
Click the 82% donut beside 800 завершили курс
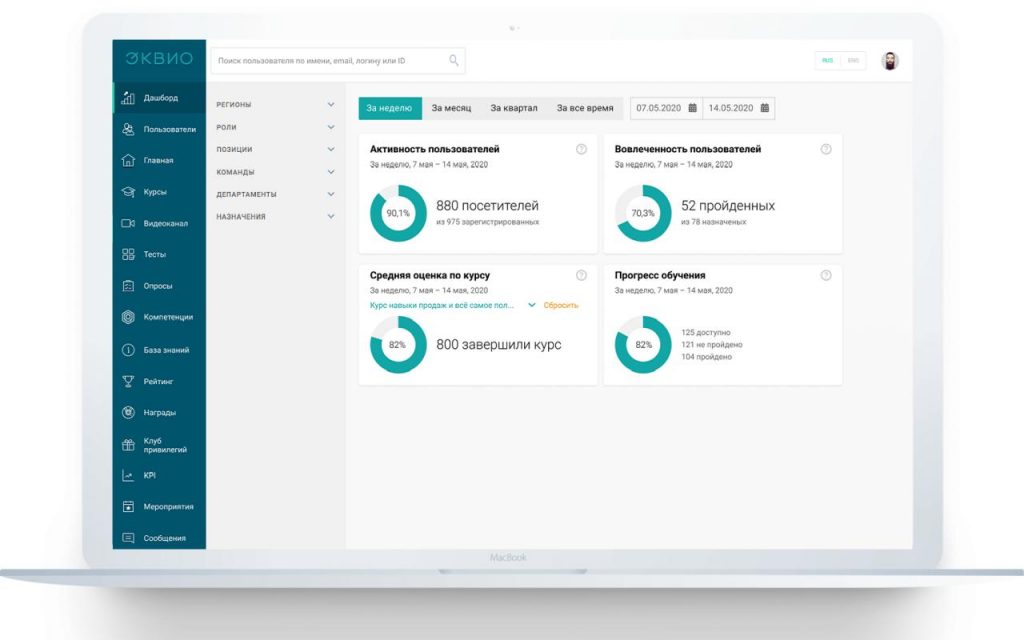(398, 345)
